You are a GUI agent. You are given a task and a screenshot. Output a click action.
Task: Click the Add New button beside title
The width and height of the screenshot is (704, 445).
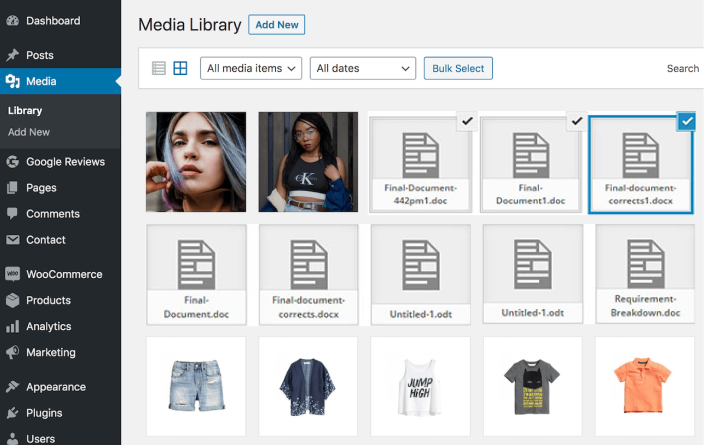[276, 25]
